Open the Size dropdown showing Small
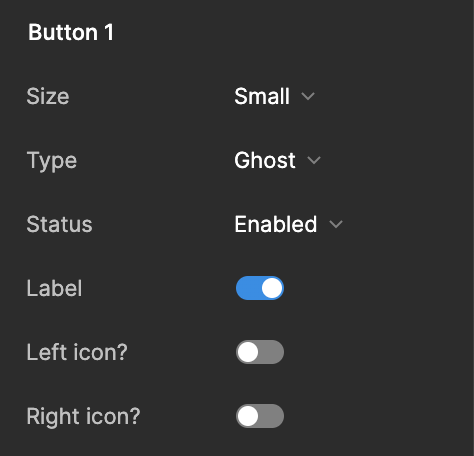This screenshot has width=474, height=456. pyautogui.click(x=274, y=96)
